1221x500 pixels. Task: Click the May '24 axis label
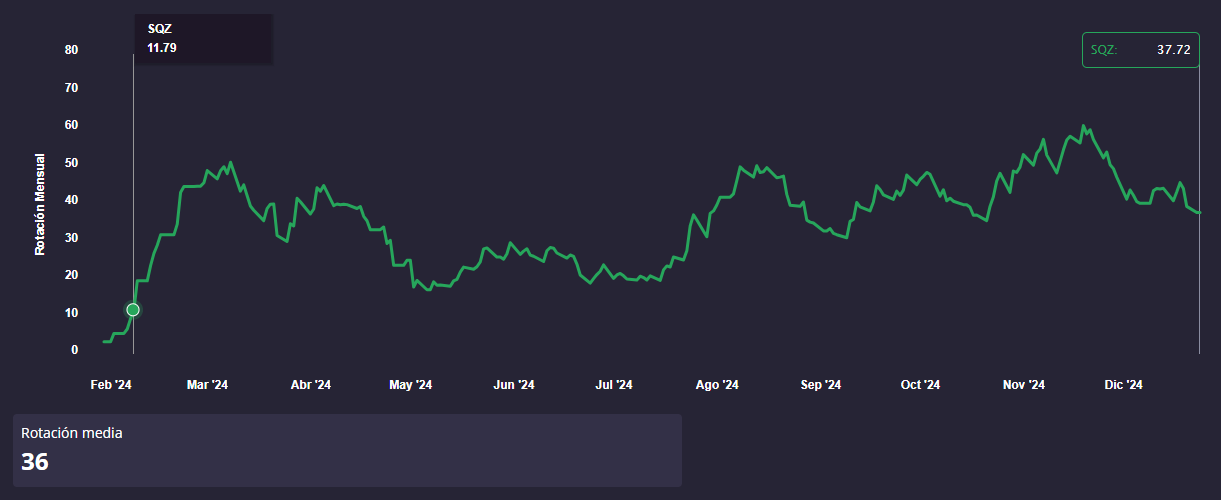click(x=411, y=385)
